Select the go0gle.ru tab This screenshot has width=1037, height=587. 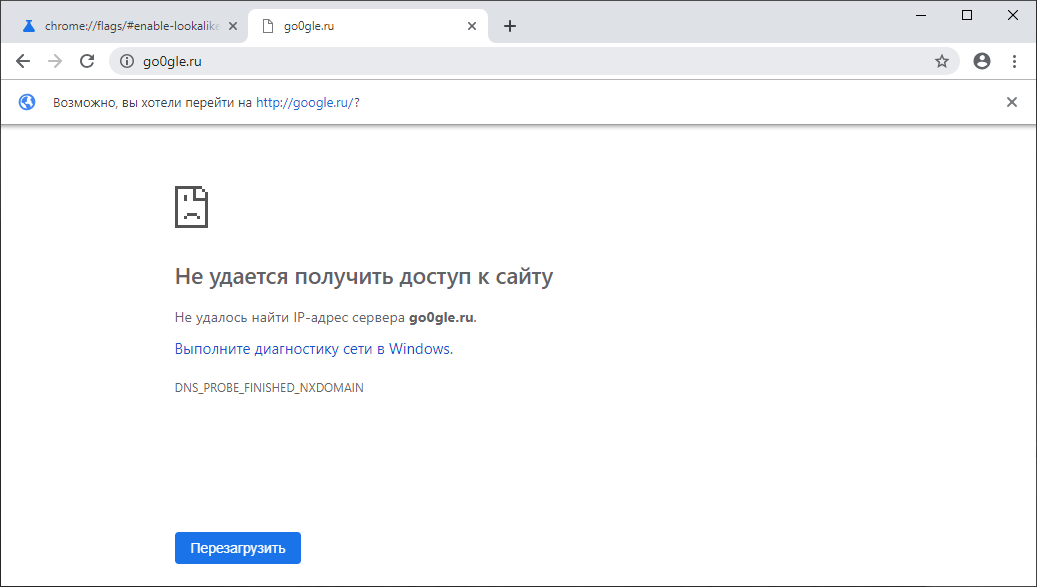(x=330, y=26)
